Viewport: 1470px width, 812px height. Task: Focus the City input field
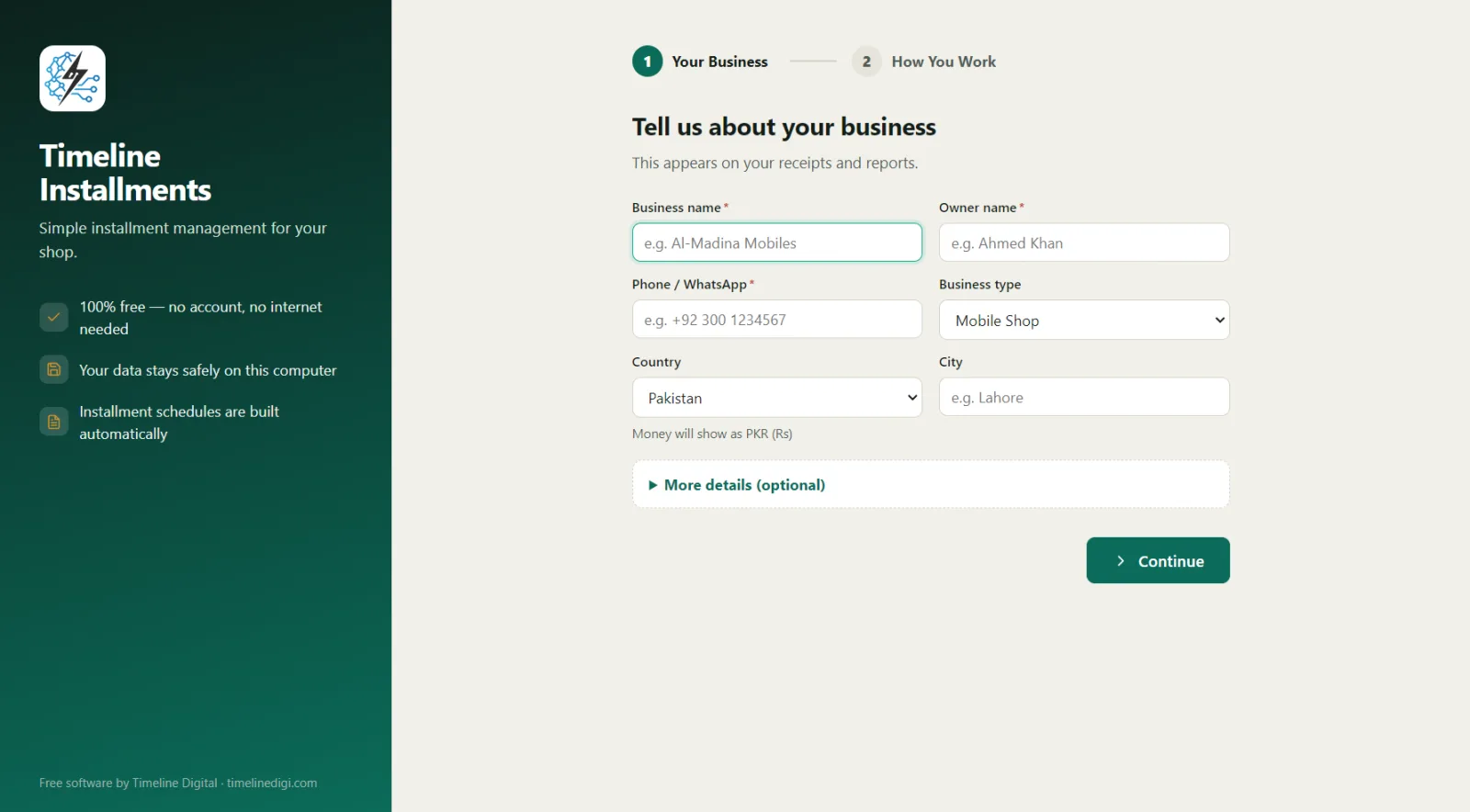[x=1084, y=397]
